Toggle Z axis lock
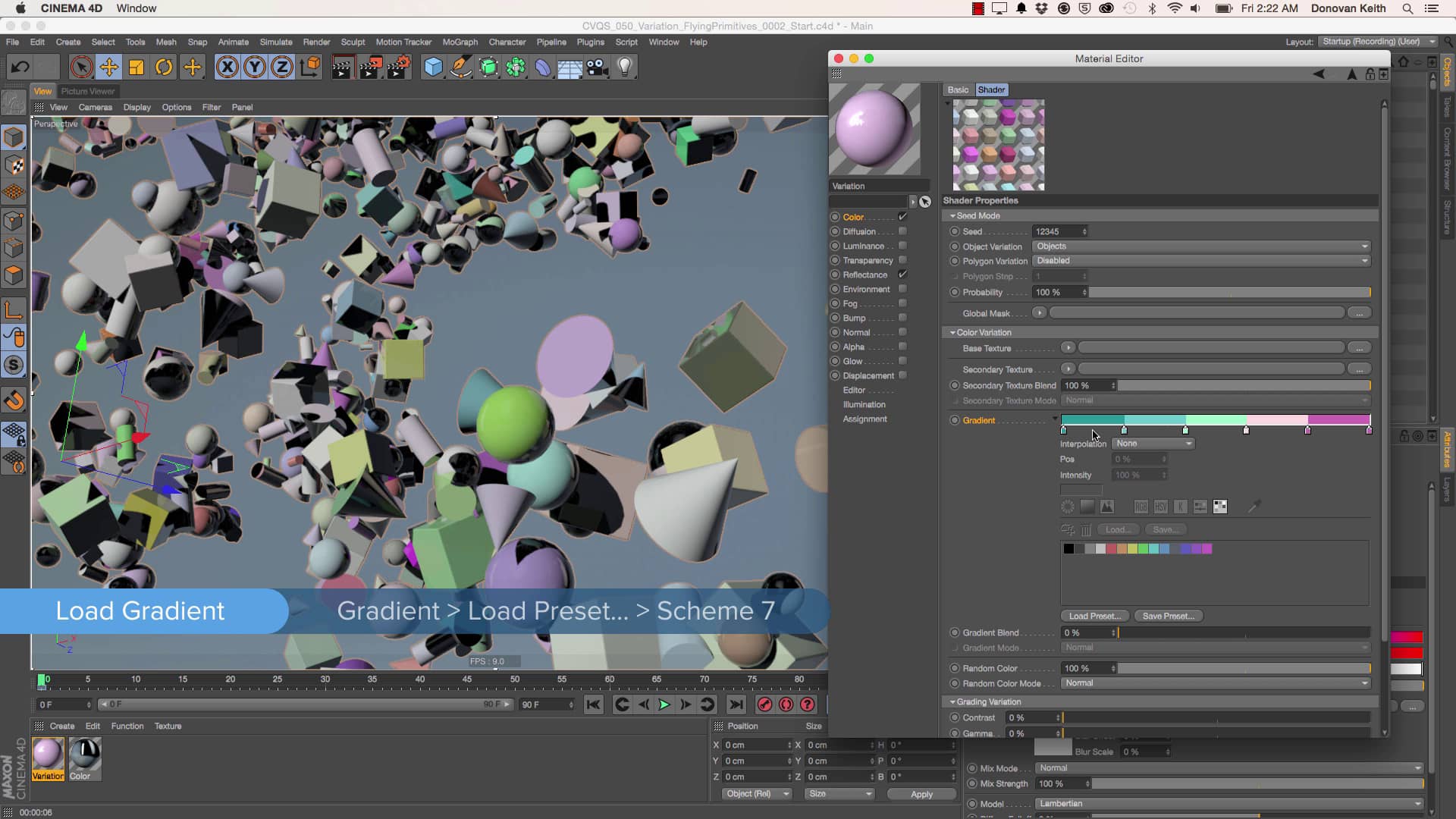Image resolution: width=1456 pixels, height=819 pixels. click(x=282, y=67)
